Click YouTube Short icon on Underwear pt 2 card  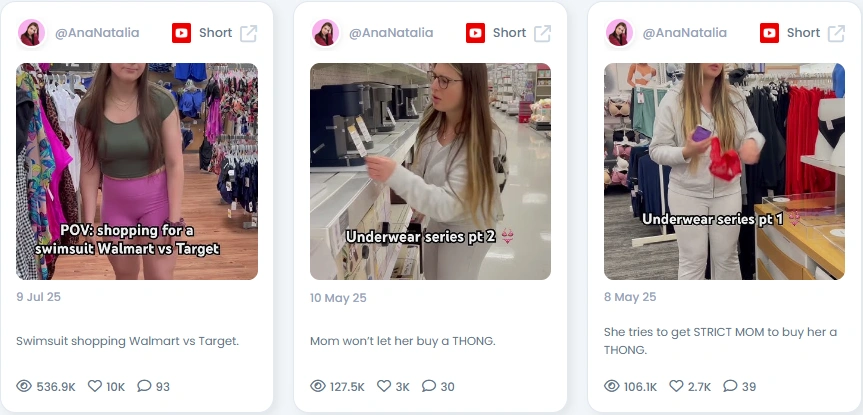tap(475, 33)
